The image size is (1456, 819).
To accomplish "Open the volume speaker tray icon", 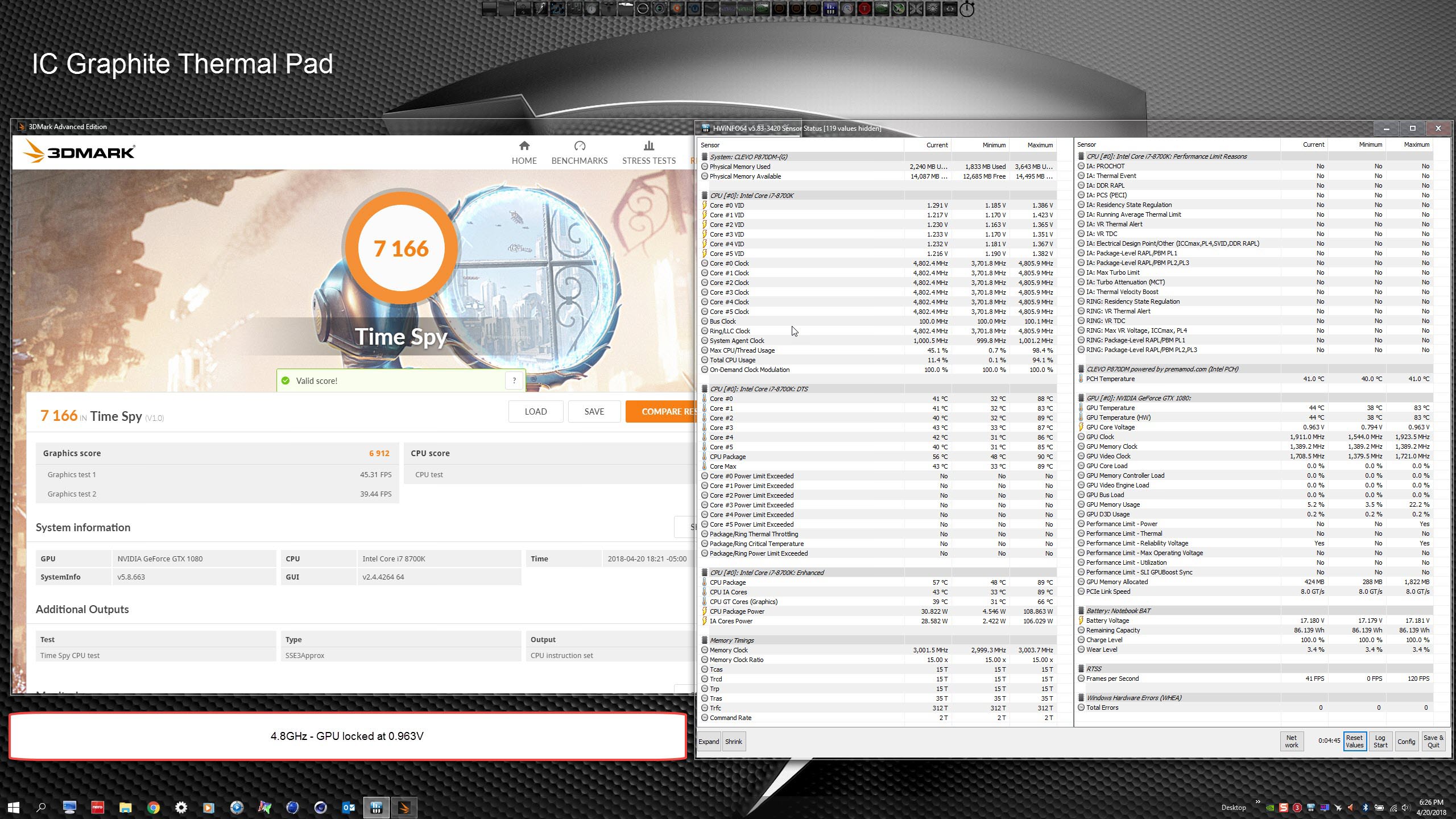I will 1406,808.
